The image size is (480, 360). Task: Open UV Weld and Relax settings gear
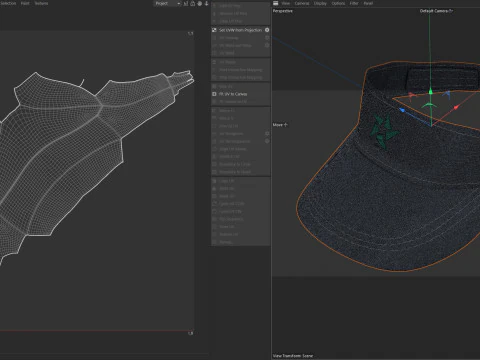(267, 45)
